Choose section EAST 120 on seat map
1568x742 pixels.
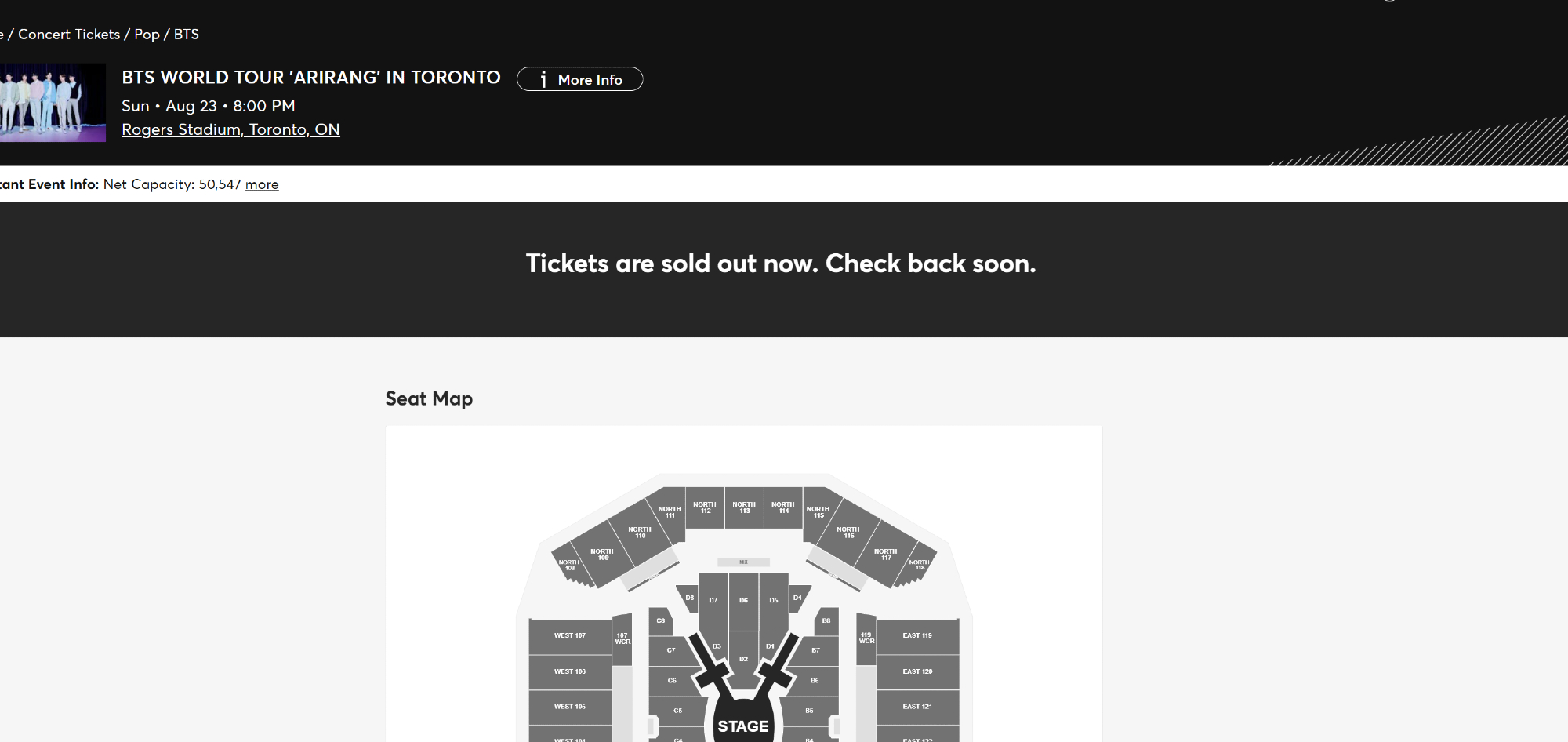coord(917,672)
